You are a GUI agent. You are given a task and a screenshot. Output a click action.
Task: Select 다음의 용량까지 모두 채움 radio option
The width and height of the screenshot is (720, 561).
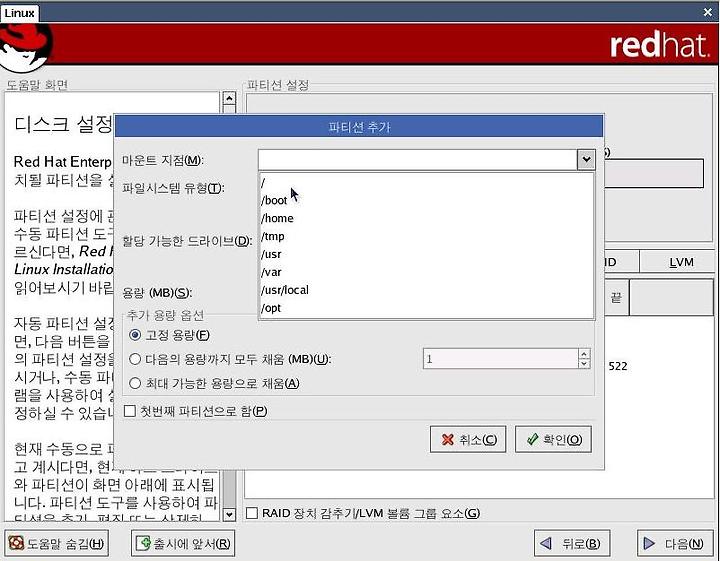pos(135,359)
